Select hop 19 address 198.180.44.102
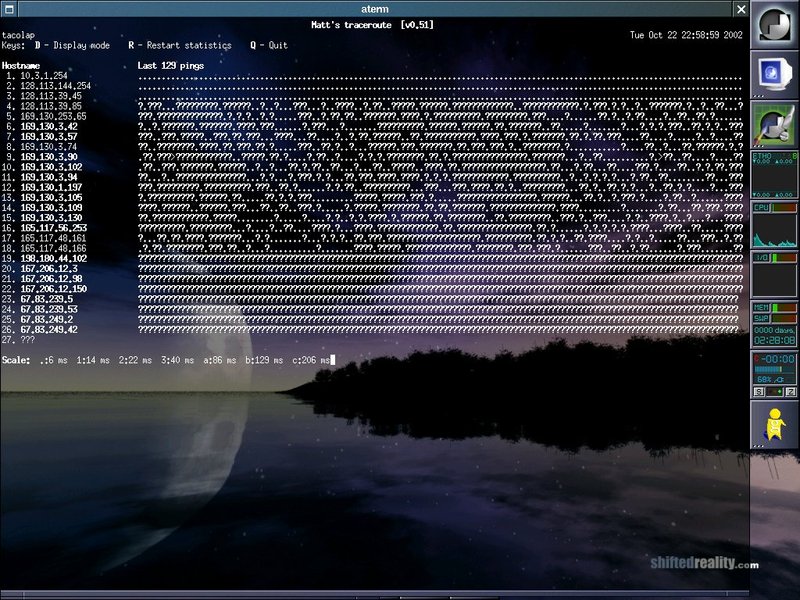This screenshot has width=800, height=600. 54,259
